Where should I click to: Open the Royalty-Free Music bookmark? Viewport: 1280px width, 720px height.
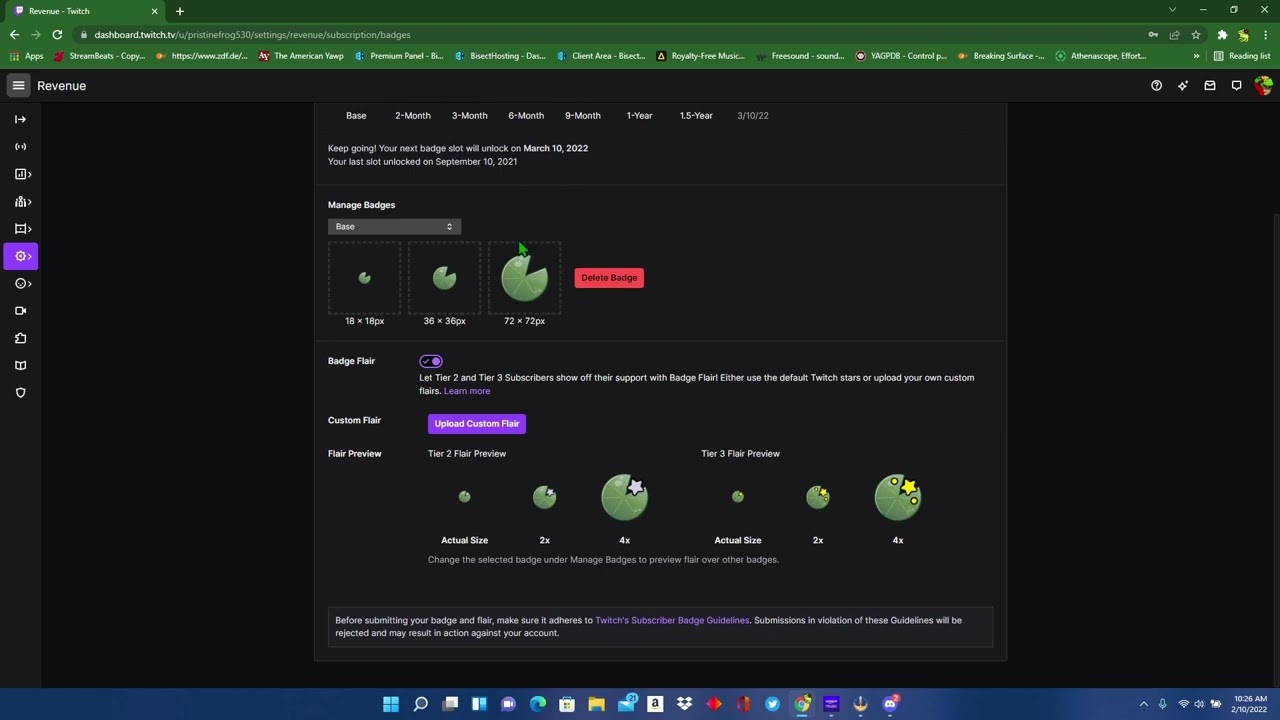(x=700, y=56)
